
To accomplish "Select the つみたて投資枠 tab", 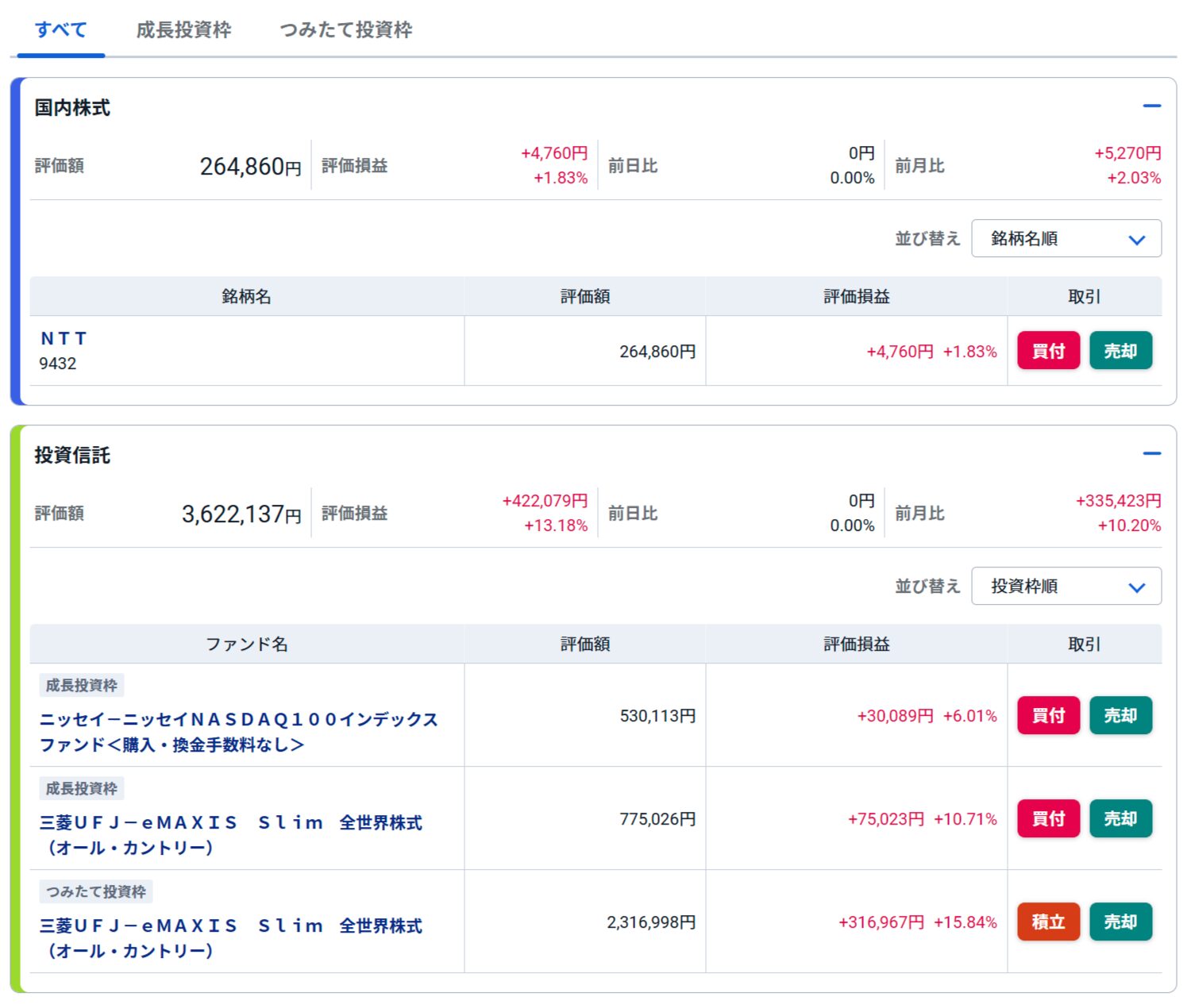I will pyautogui.click(x=345, y=30).
